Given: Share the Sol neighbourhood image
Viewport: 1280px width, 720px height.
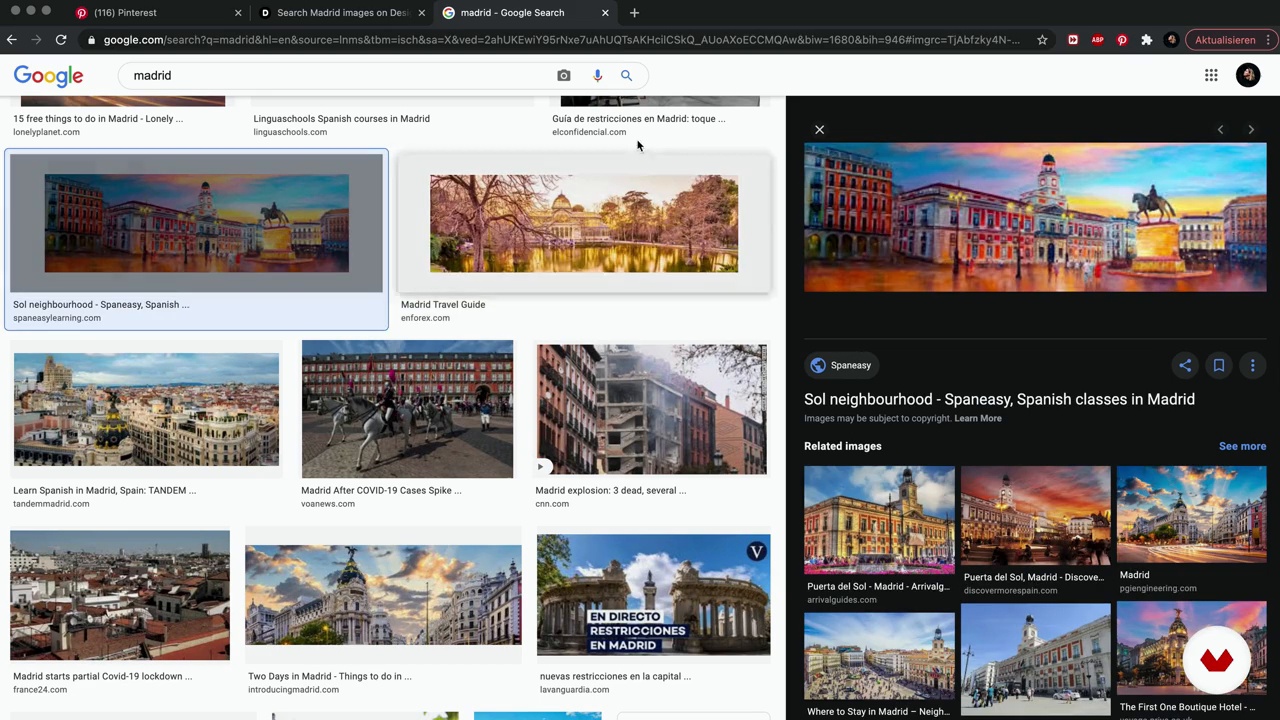Looking at the screenshot, I should click(1185, 365).
